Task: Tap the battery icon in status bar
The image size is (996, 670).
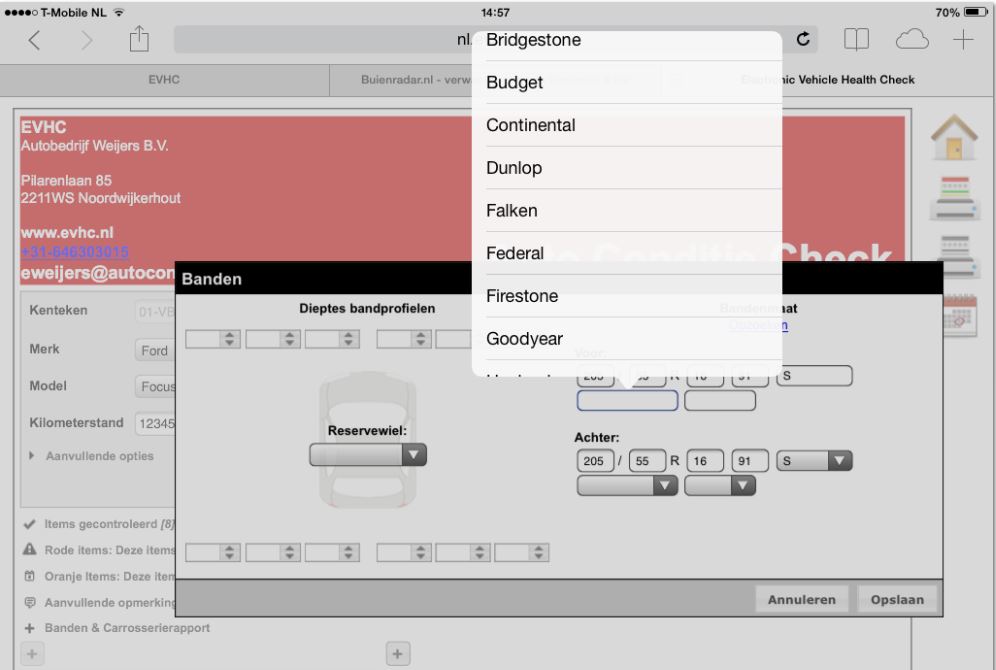Action: 976,12
